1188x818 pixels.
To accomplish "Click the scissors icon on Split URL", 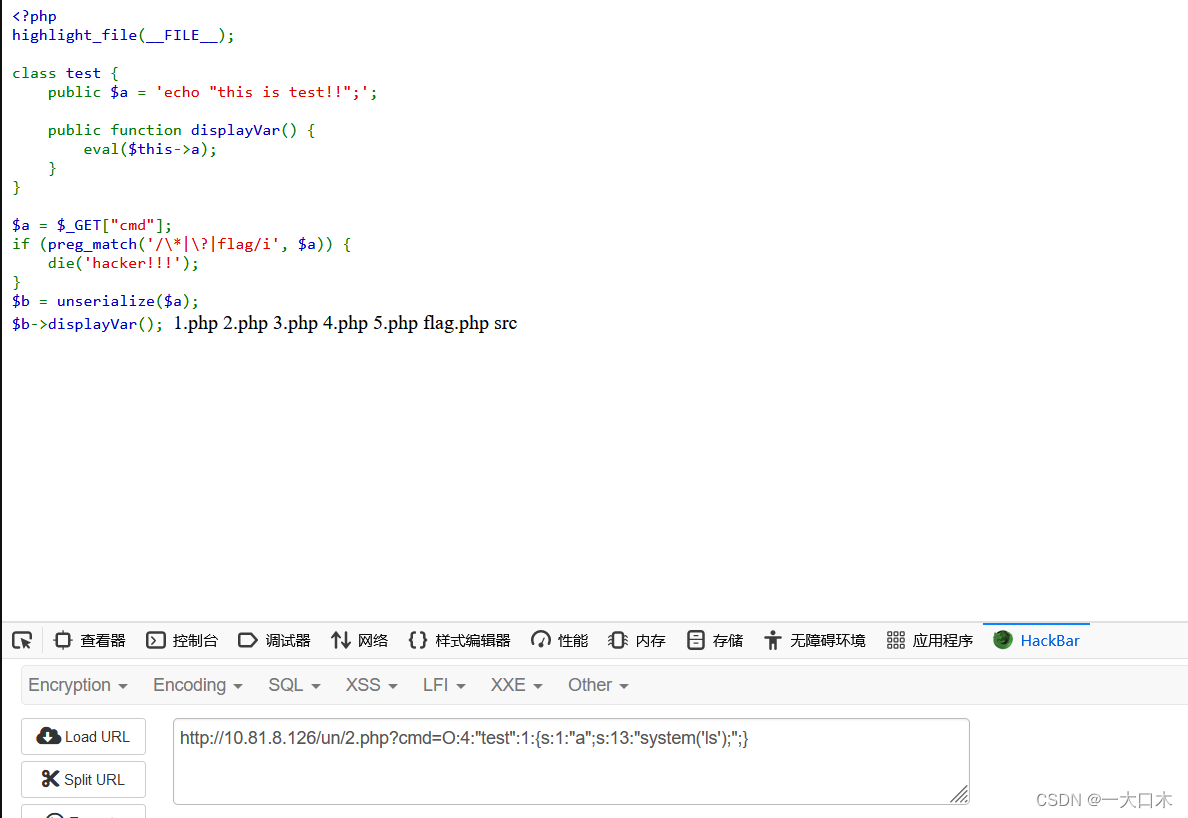I will [50, 779].
